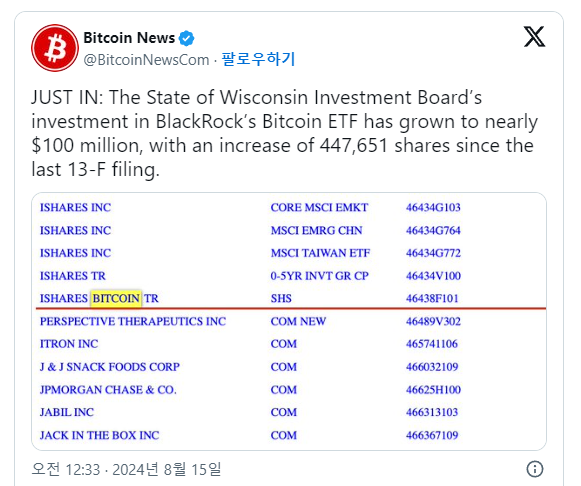This screenshot has height=486, width=581.
Task: Open the @BitcoinNewsCom handle link
Action: (x=146, y=60)
